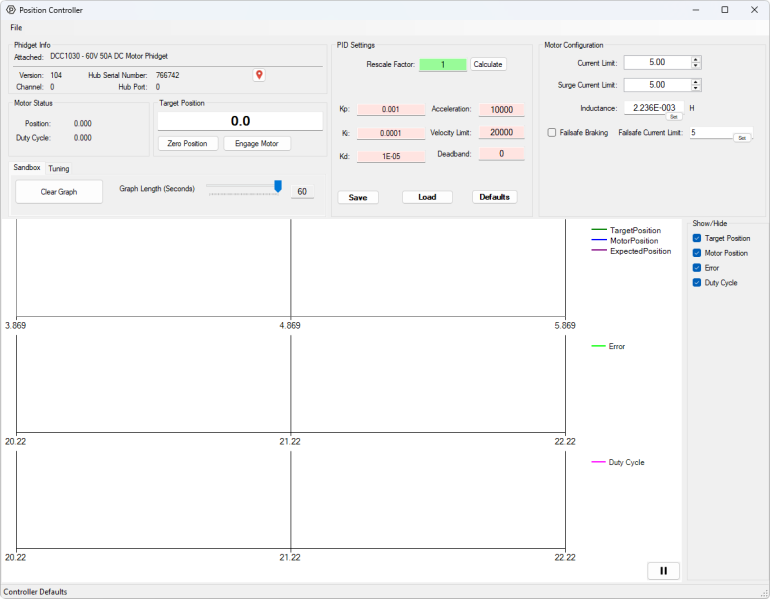Toggle the Duty Cycle graph checkbox
Viewport: 770px width, 599px height.
(697, 282)
